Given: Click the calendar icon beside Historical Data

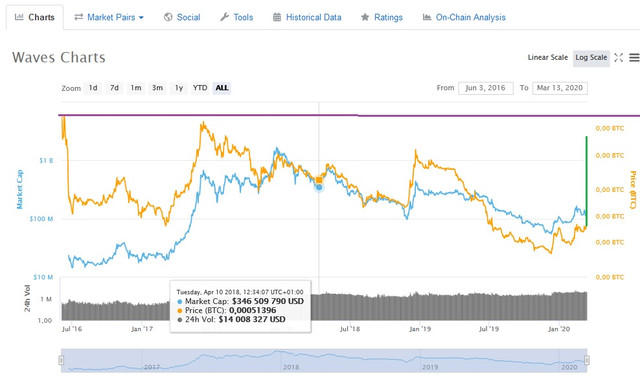Looking at the screenshot, I should pyautogui.click(x=277, y=17).
